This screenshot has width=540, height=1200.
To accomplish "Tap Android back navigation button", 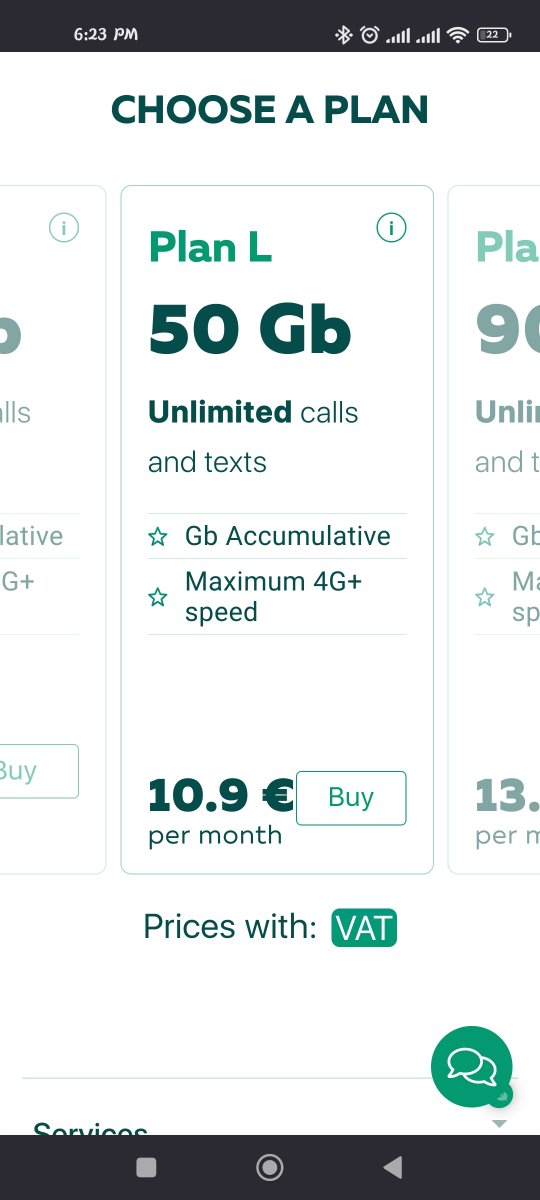I will click(x=393, y=1167).
